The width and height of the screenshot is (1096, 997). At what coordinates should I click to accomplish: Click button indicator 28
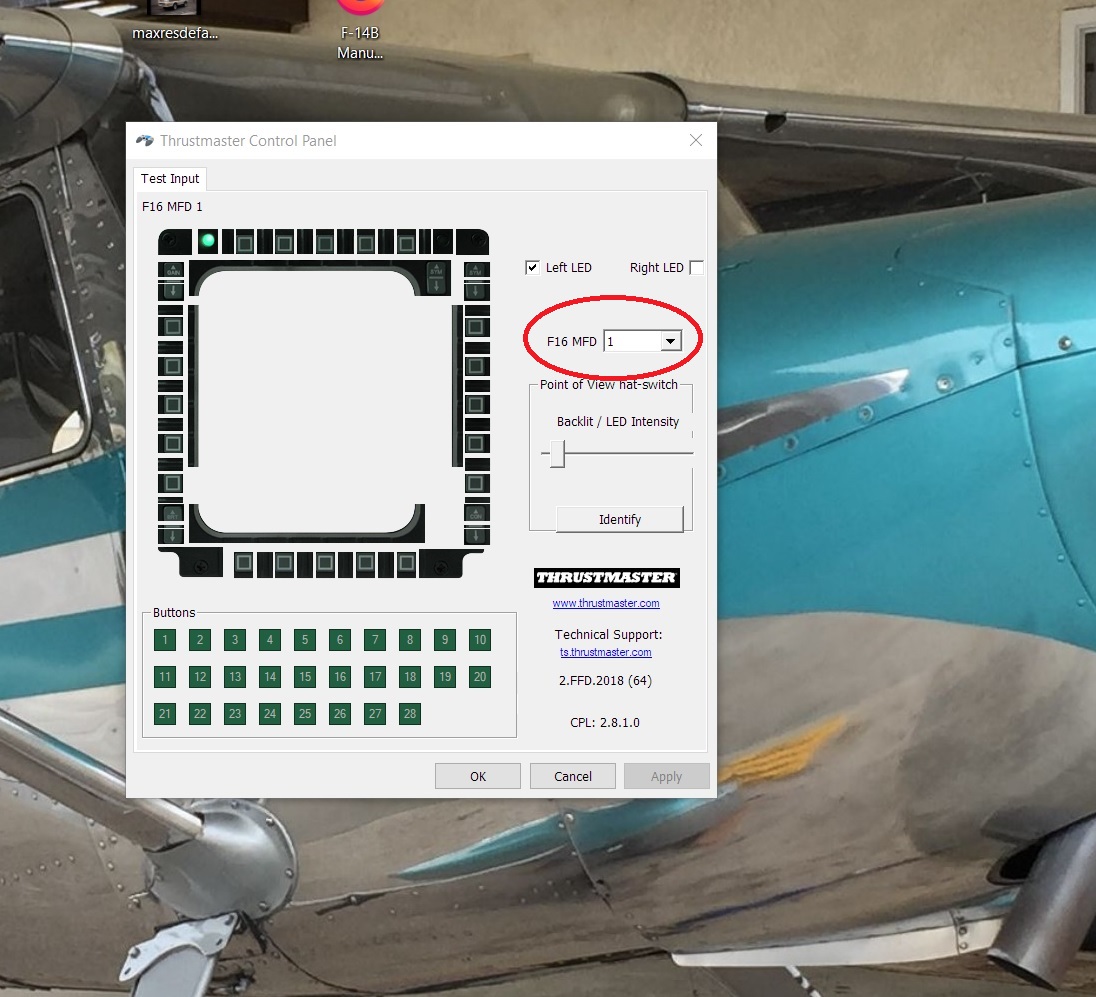point(410,713)
